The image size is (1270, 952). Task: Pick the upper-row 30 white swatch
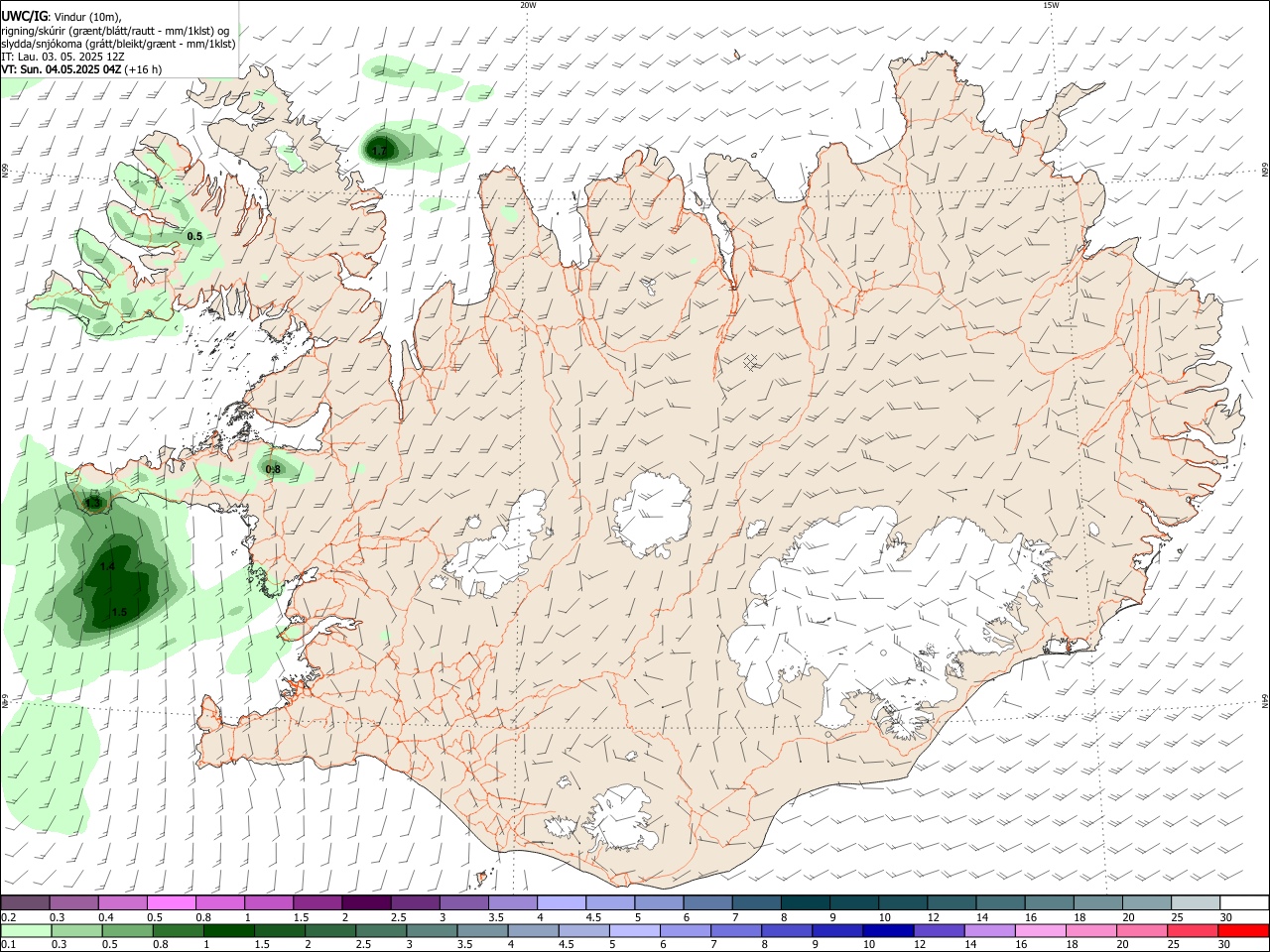(x=1244, y=902)
